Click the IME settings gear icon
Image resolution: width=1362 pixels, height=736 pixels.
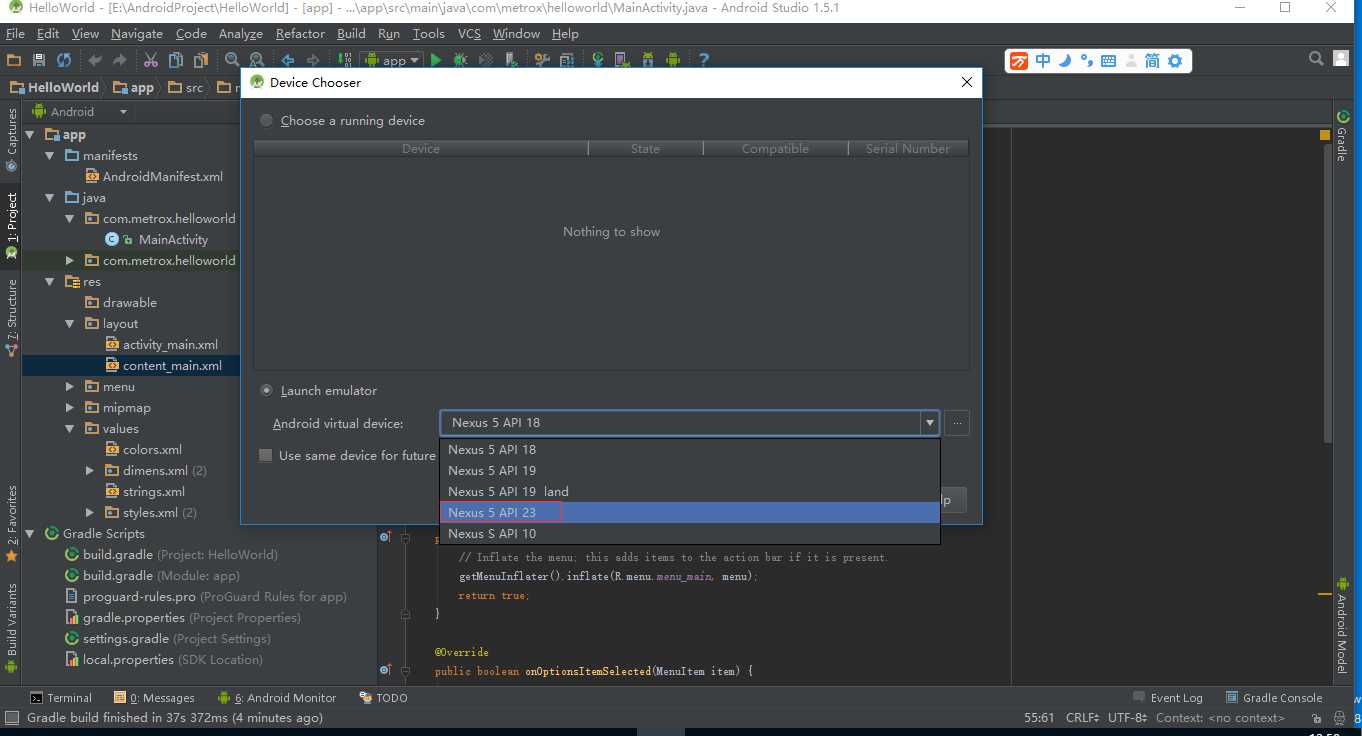[1175, 61]
